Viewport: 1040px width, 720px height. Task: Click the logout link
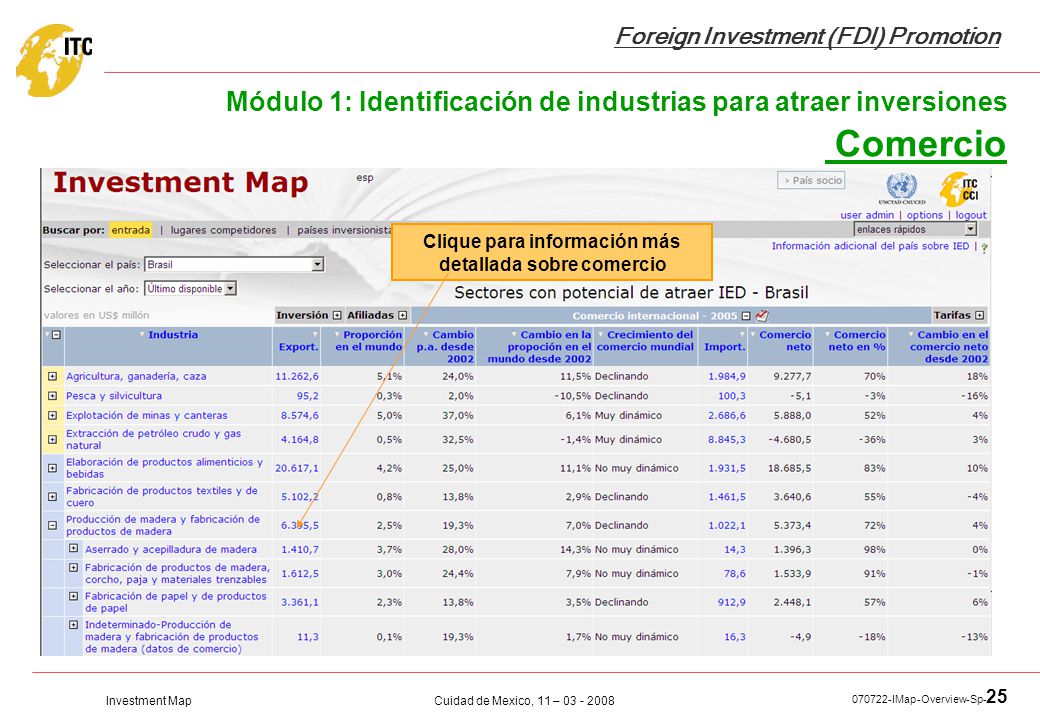coord(971,215)
